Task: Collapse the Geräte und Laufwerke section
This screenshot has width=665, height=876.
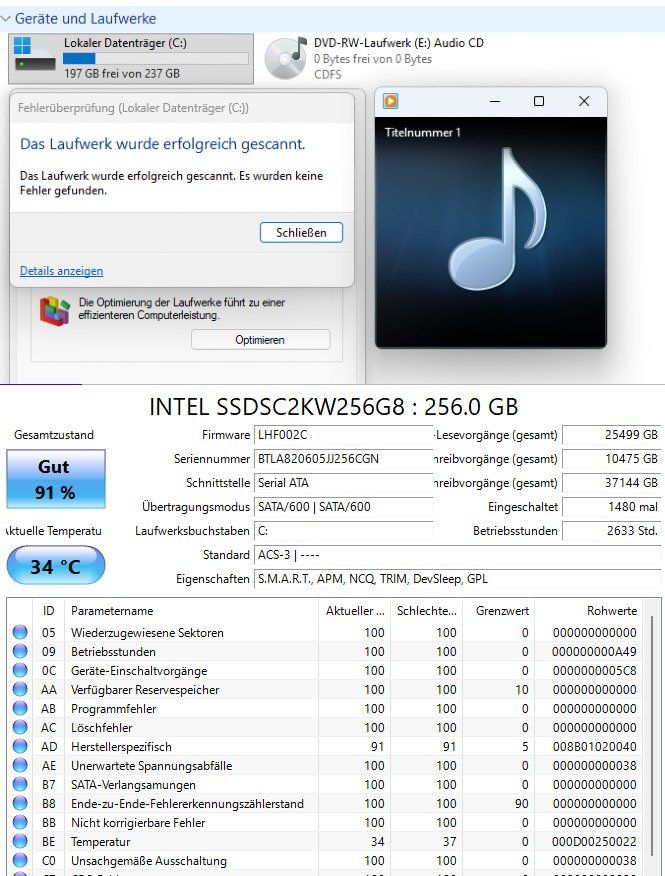Action: [6, 18]
